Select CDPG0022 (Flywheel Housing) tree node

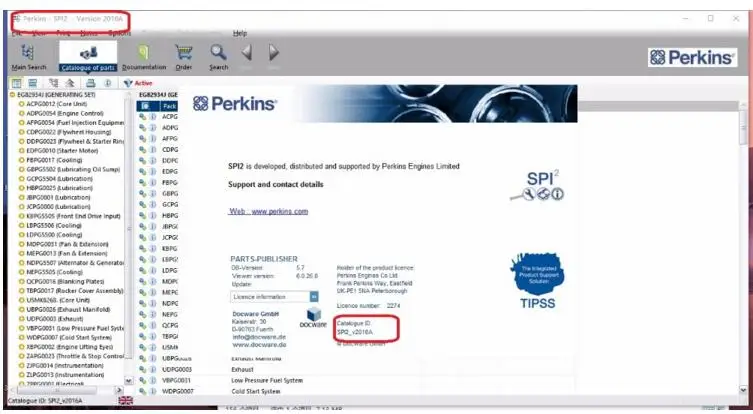click(69, 132)
